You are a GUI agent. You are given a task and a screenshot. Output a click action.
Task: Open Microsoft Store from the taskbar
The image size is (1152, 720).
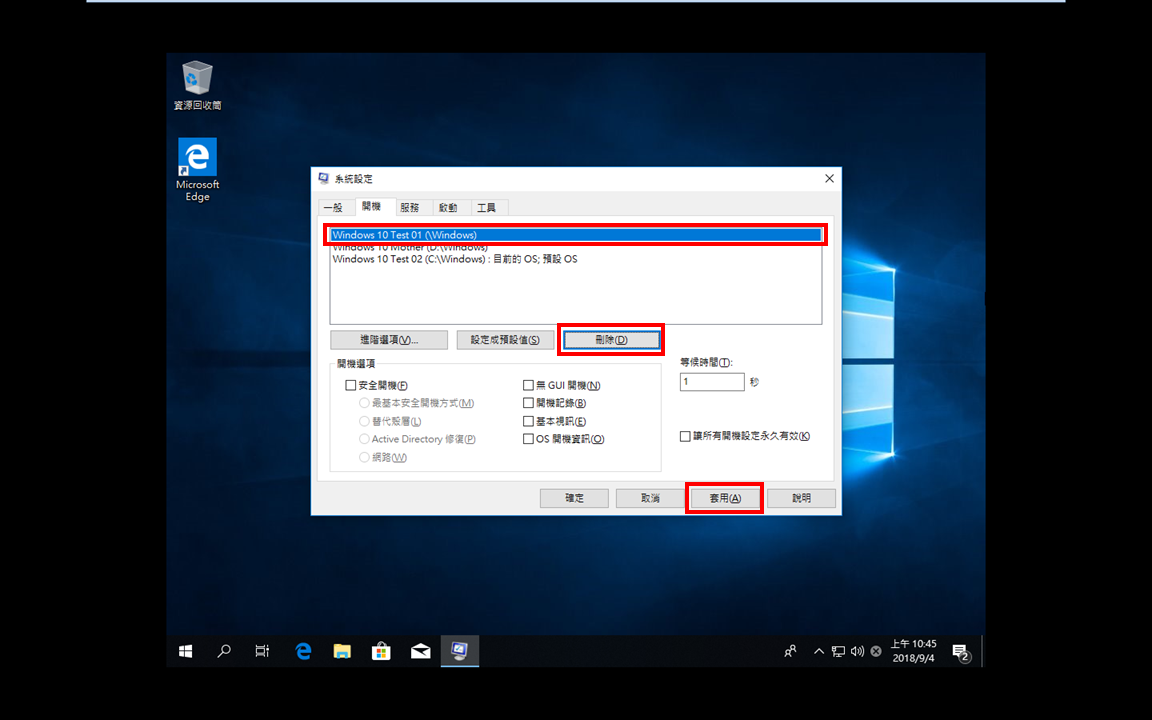click(x=381, y=651)
